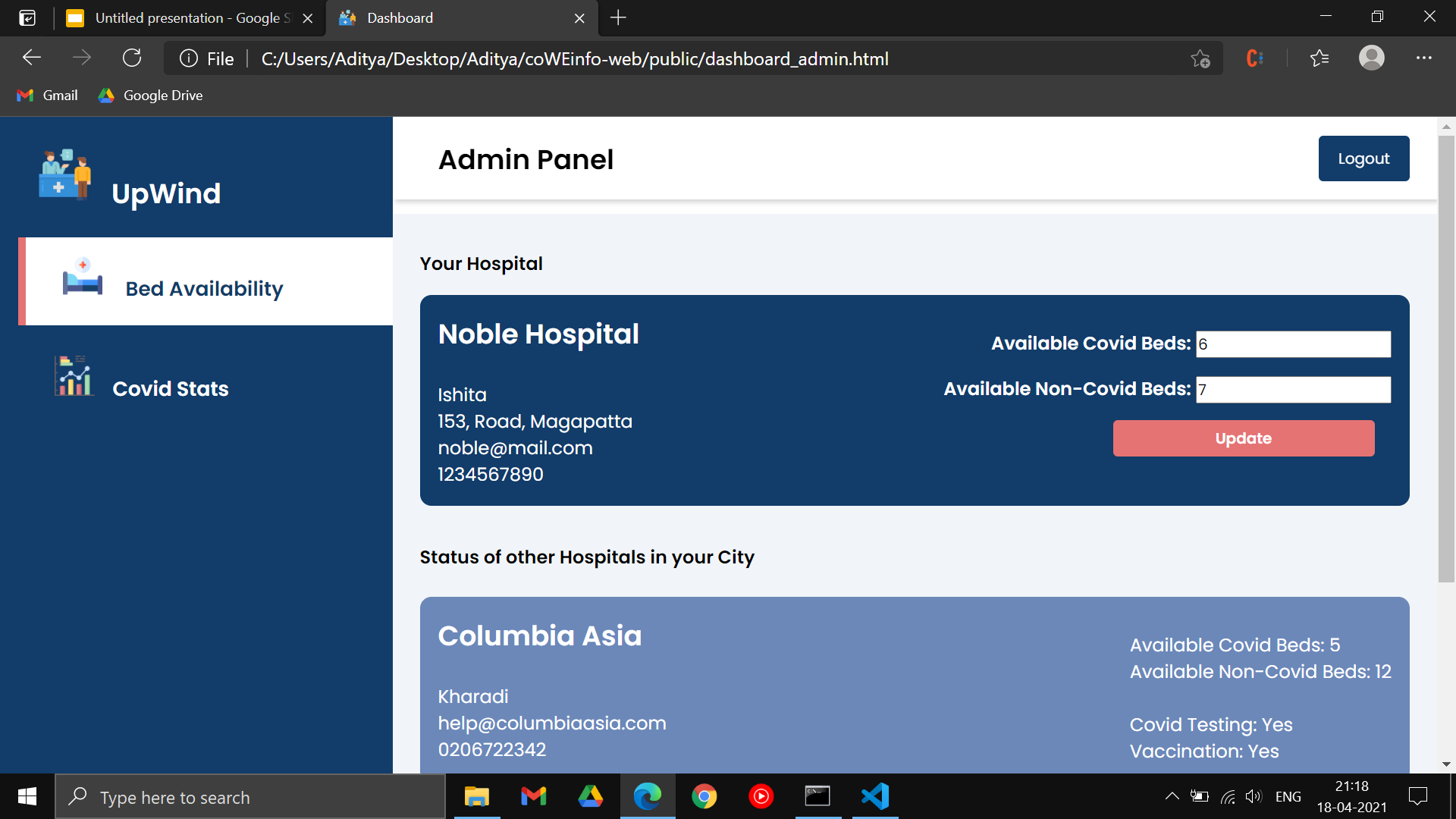
Task: Select Bed Availability menu item
Action: click(x=205, y=289)
